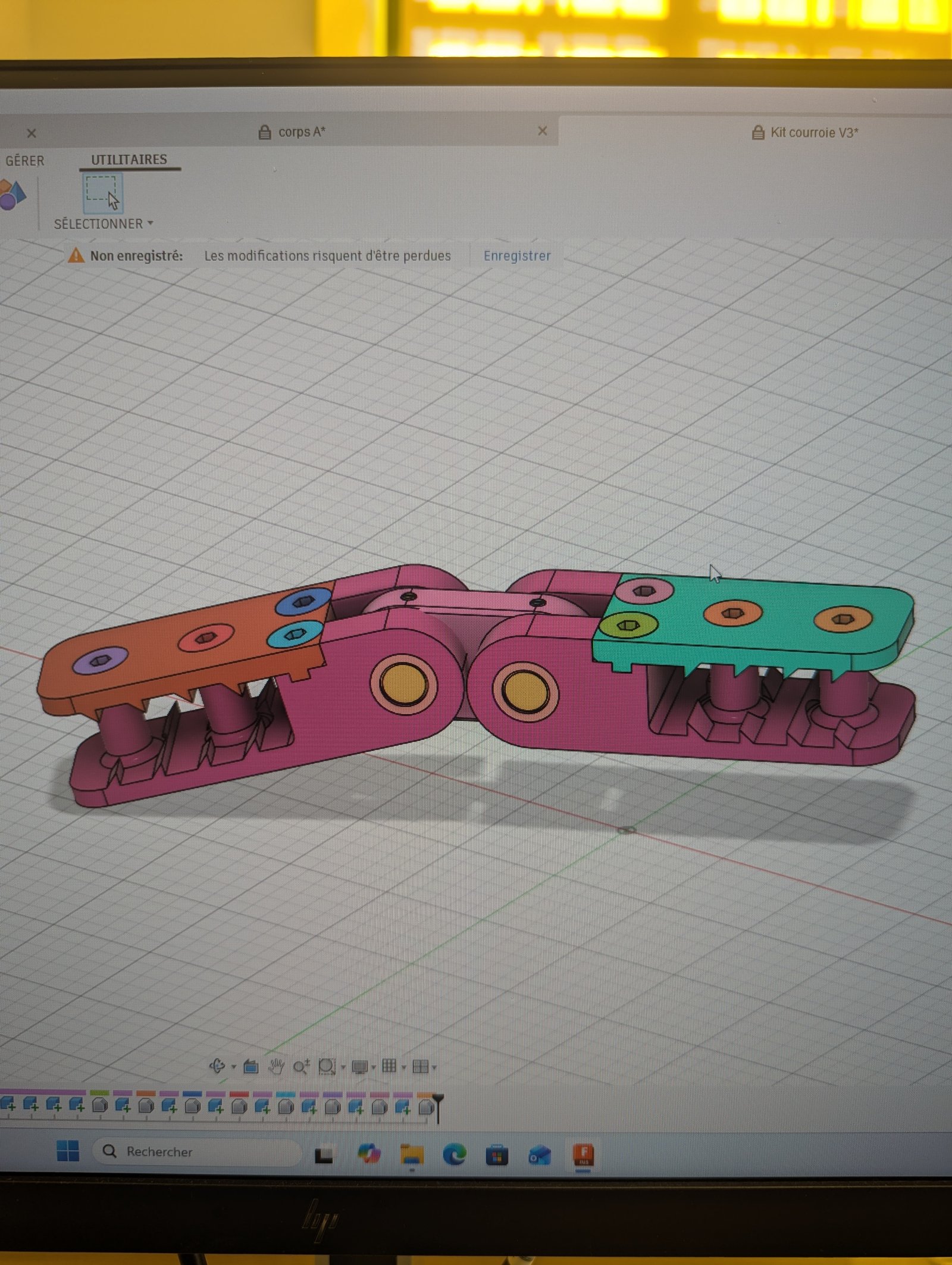Select the last timeline feature beside the marker

[x=425, y=1107]
